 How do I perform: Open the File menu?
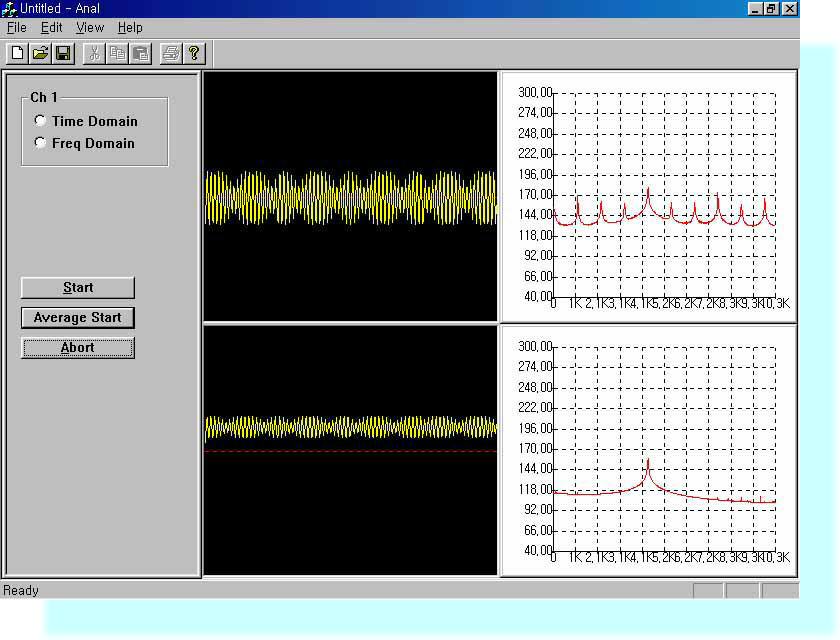[x=16, y=28]
